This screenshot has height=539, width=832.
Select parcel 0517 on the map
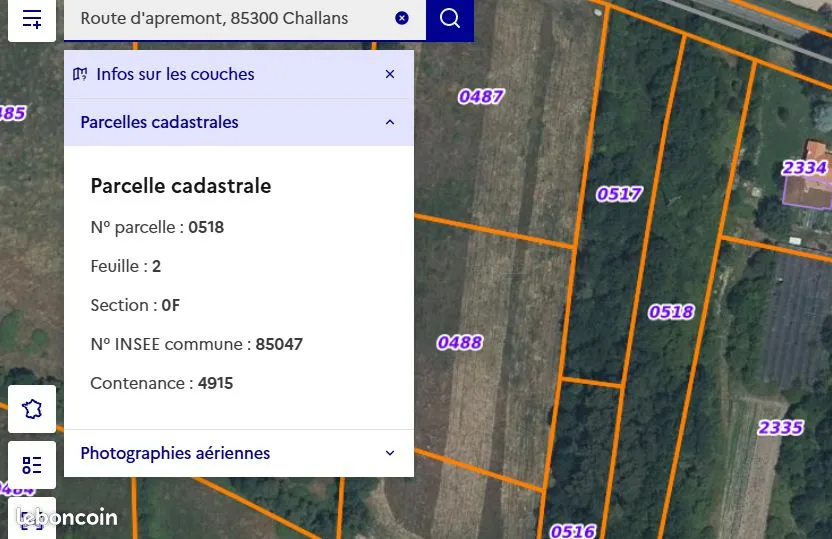(619, 194)
